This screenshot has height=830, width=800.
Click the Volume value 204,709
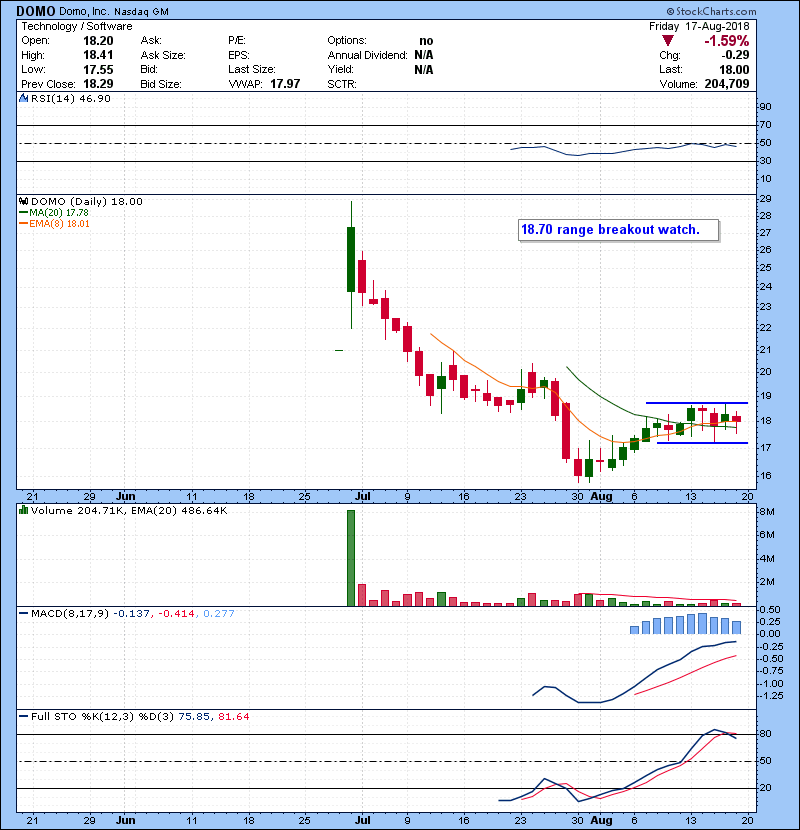coord(727,84)
